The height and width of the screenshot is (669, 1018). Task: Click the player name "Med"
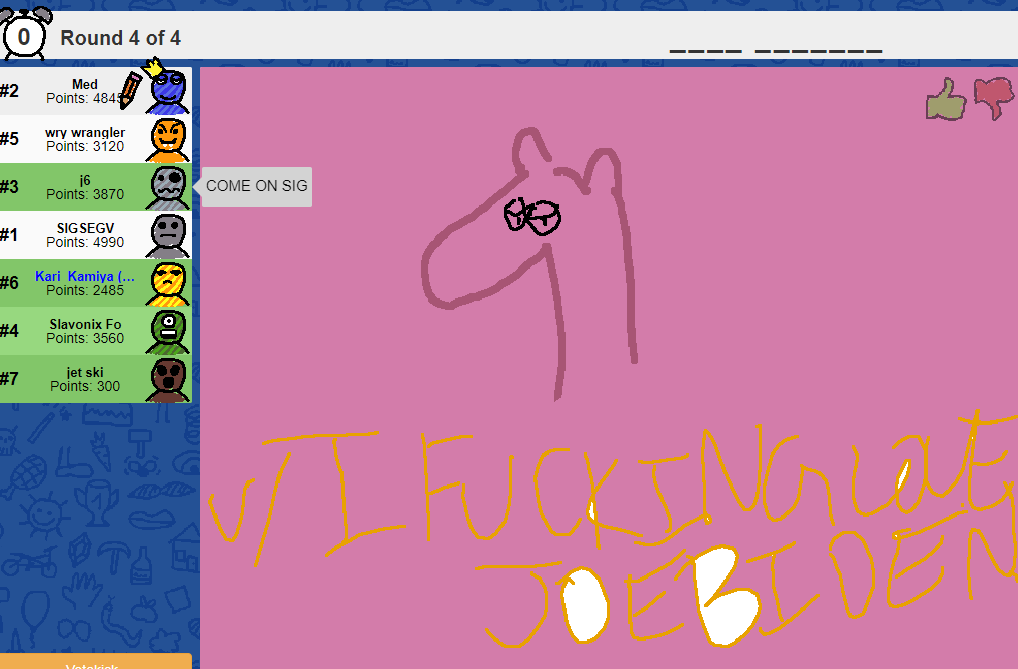(85, 84)
